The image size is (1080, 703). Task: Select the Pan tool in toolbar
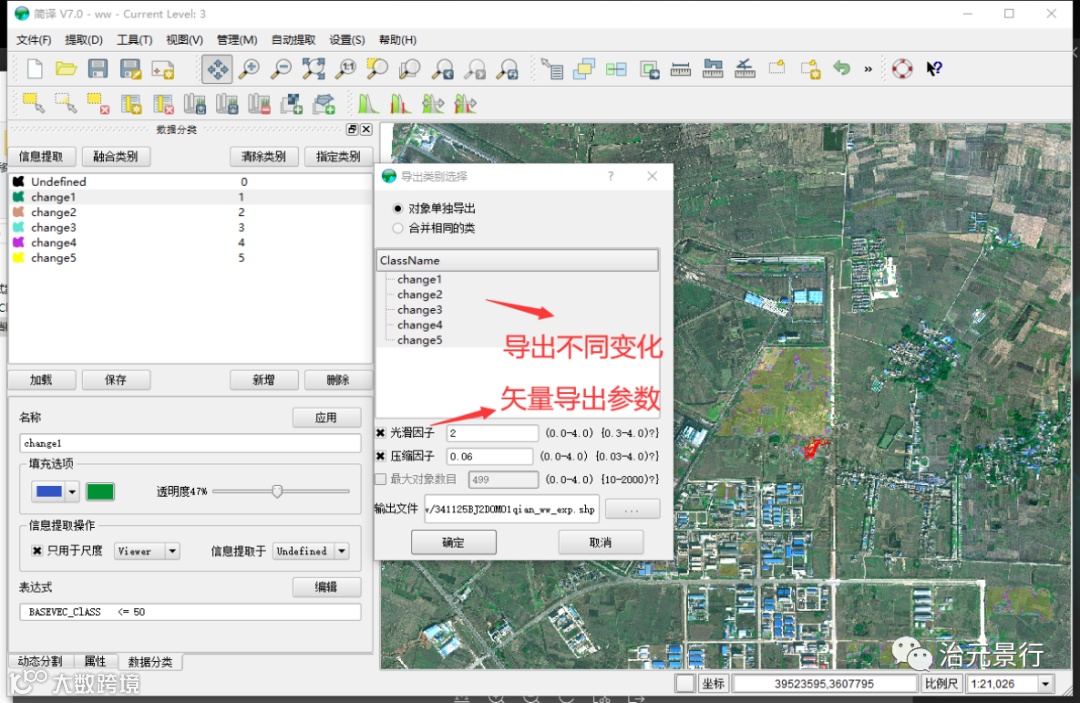(x=217, y=69)
